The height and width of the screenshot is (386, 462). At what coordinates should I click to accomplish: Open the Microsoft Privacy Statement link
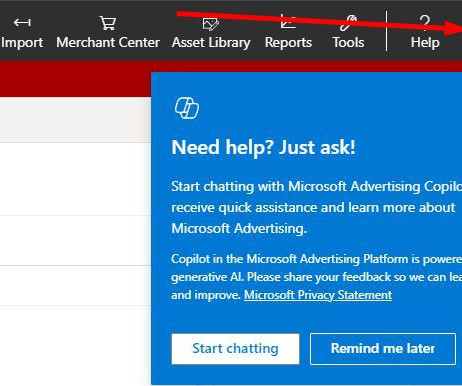click(318, 295)
